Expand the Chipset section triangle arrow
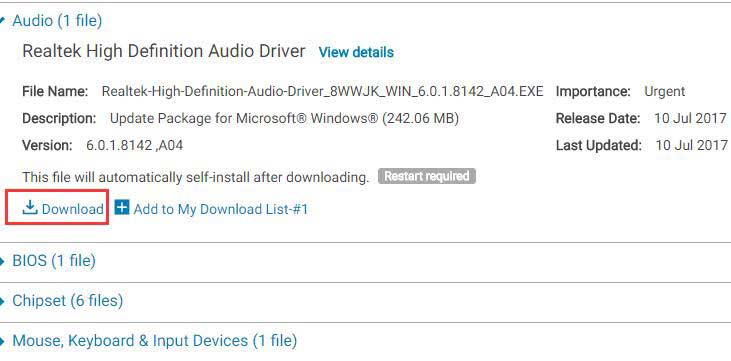The width and height of the screenshot is (731, 361). (x=2, y=301)
